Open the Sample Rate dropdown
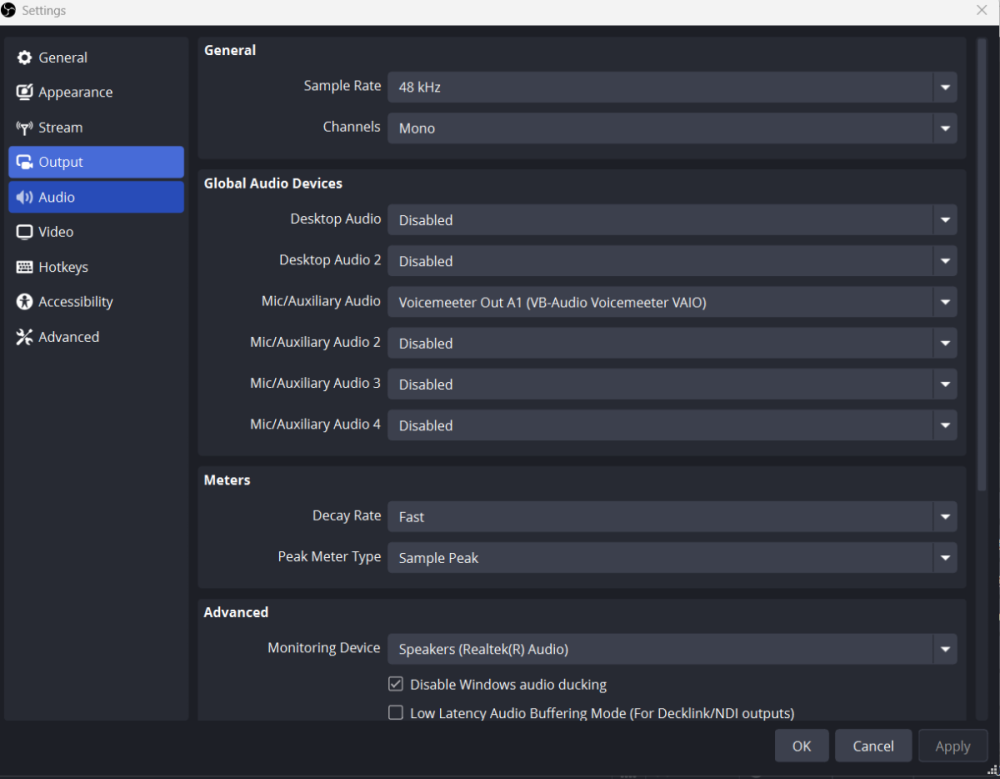 [944, 87]
